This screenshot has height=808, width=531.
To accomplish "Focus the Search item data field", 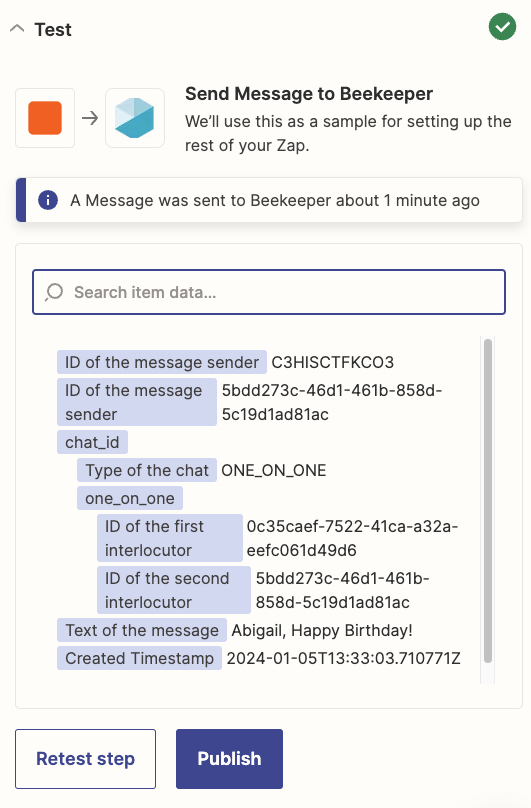I will click(x=269, y=292).
